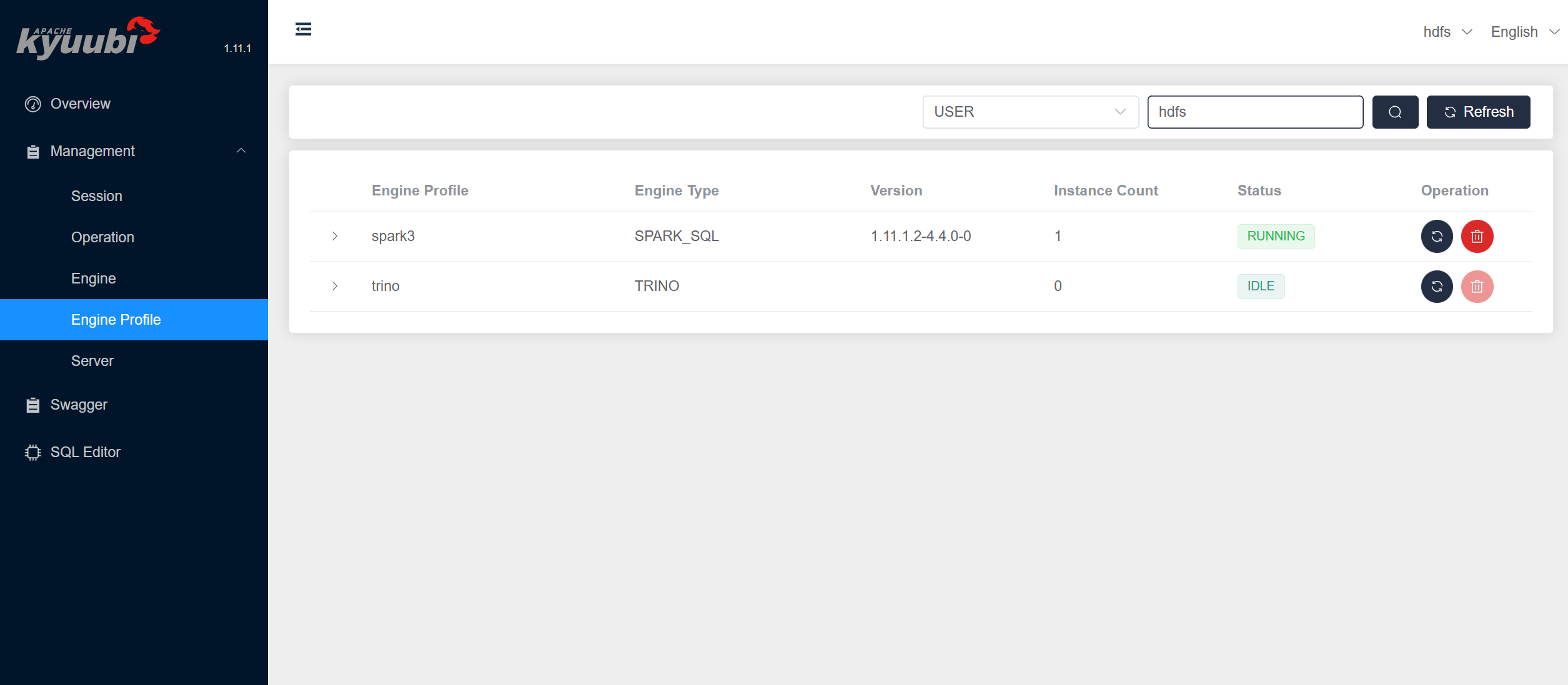Refresh the spark3 engine profile row
Image resolution: width=1568 pixels, height=685 pixels.
1437,237
